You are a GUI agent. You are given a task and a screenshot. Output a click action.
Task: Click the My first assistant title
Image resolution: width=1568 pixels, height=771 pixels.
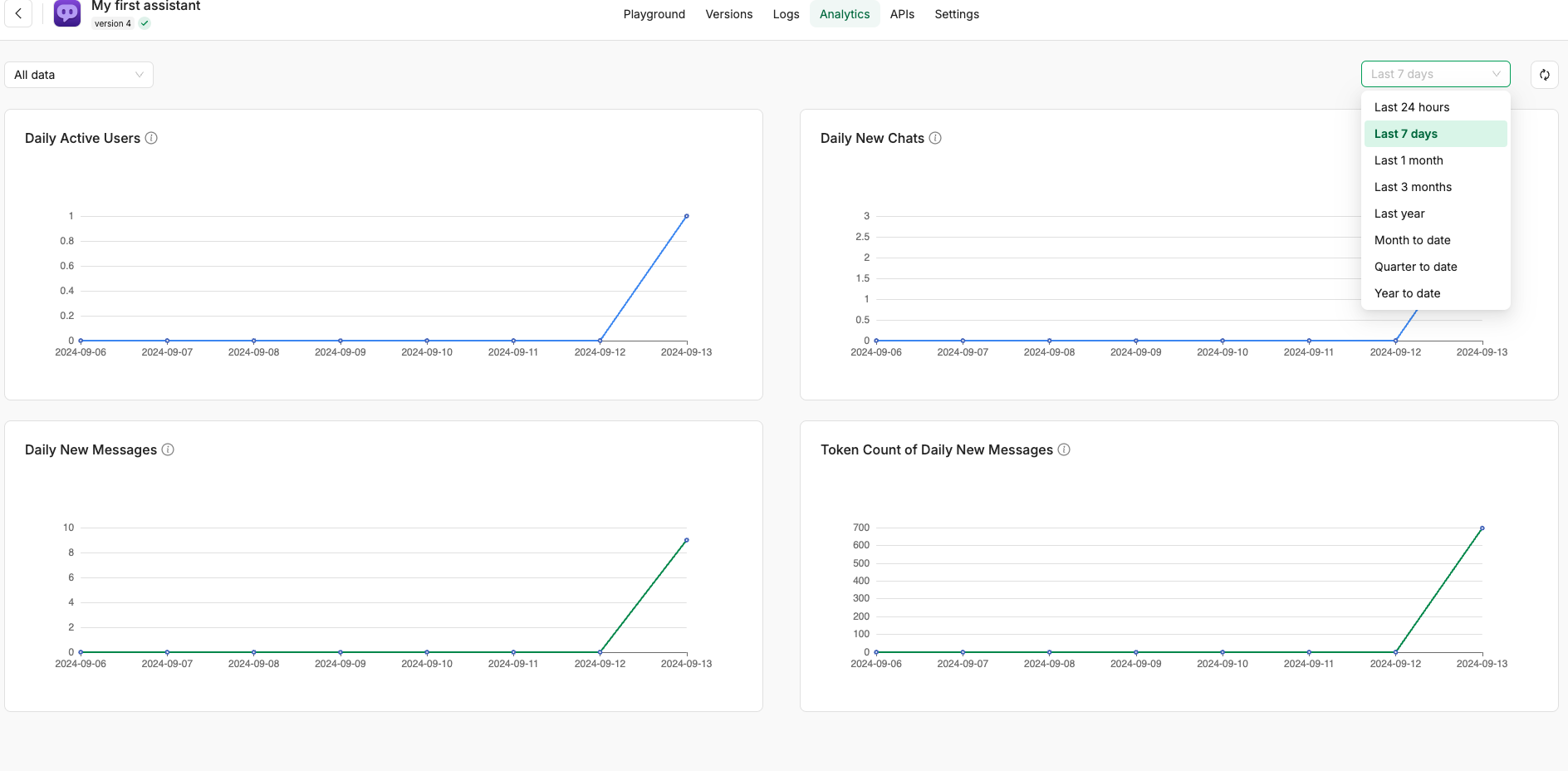click(x=146, y=6)
